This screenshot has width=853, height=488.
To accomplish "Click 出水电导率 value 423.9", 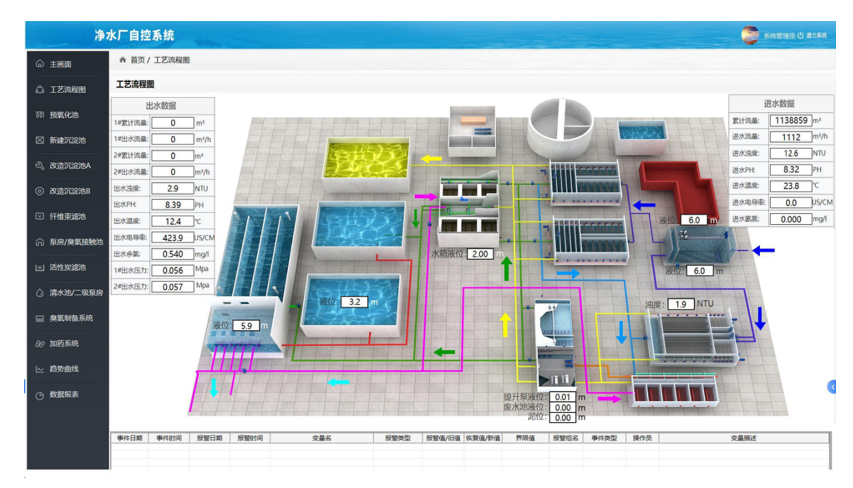I will [172, 238].
